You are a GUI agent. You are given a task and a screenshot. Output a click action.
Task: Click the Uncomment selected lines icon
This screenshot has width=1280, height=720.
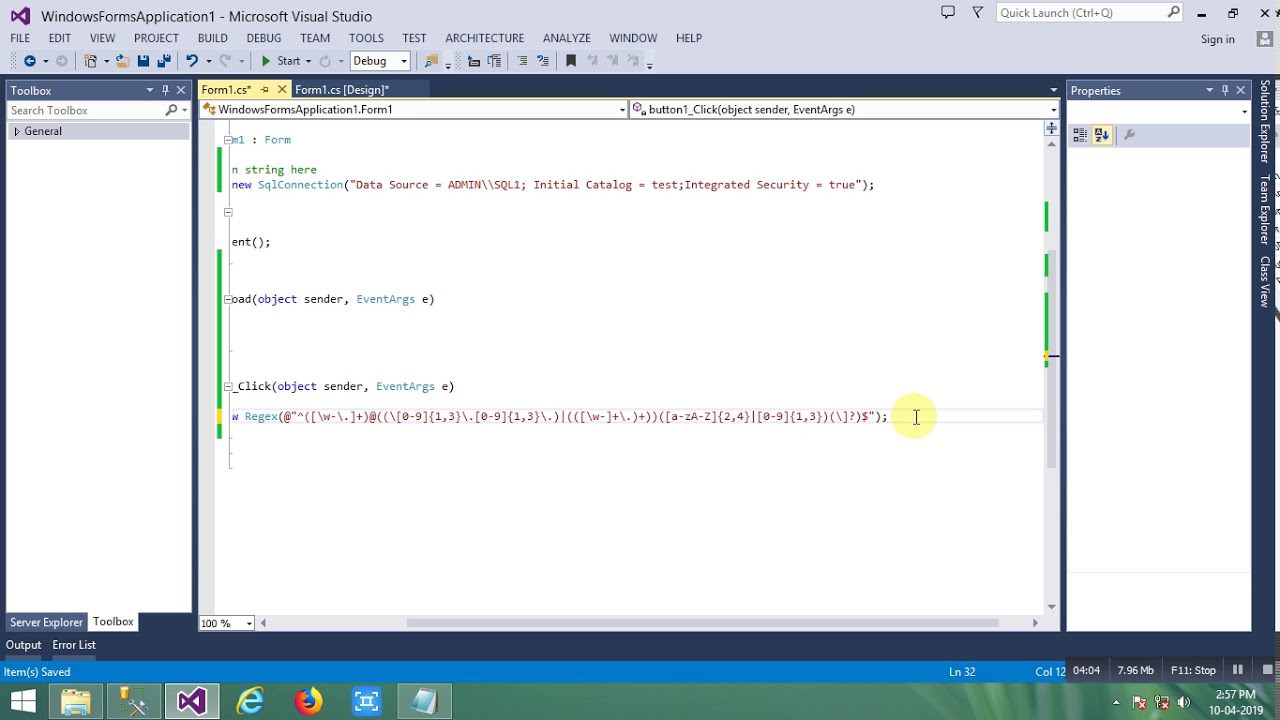pos(543,61)
